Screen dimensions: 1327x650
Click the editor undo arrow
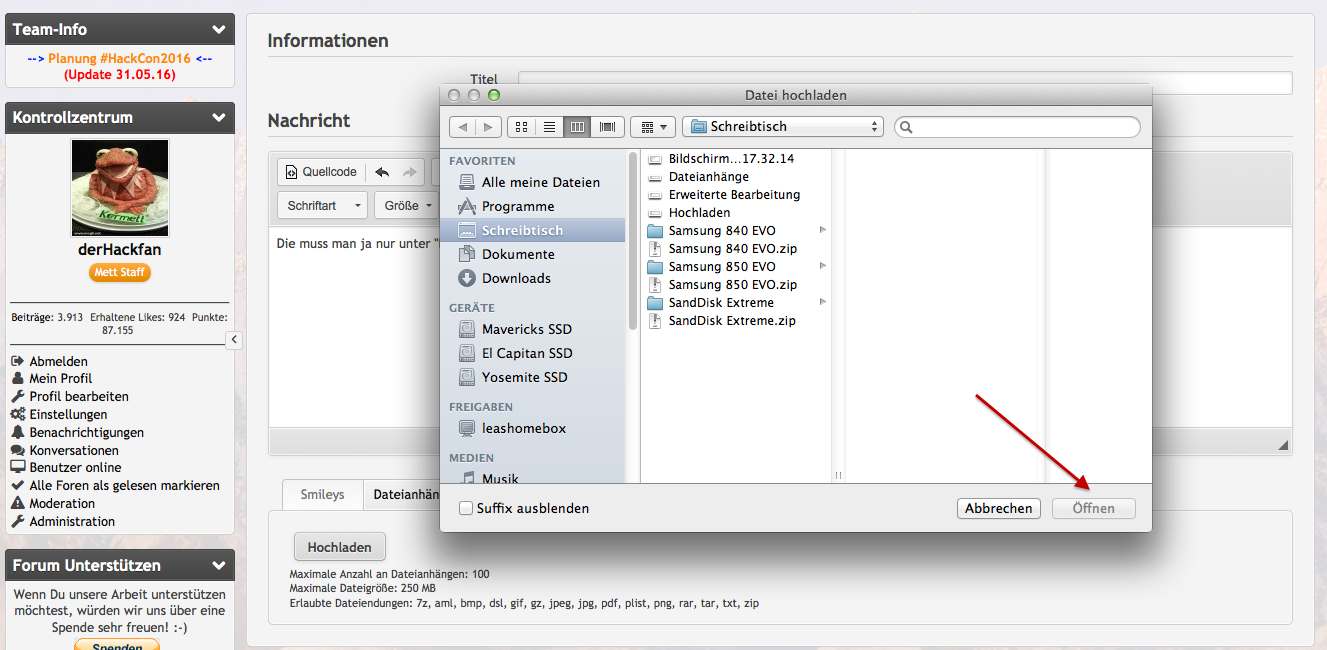382,172
